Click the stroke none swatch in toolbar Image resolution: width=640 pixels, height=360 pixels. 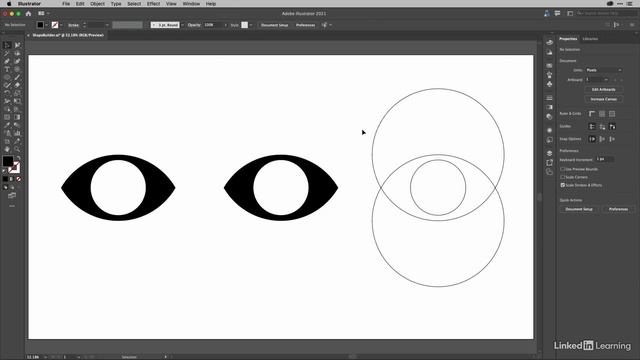14,168
